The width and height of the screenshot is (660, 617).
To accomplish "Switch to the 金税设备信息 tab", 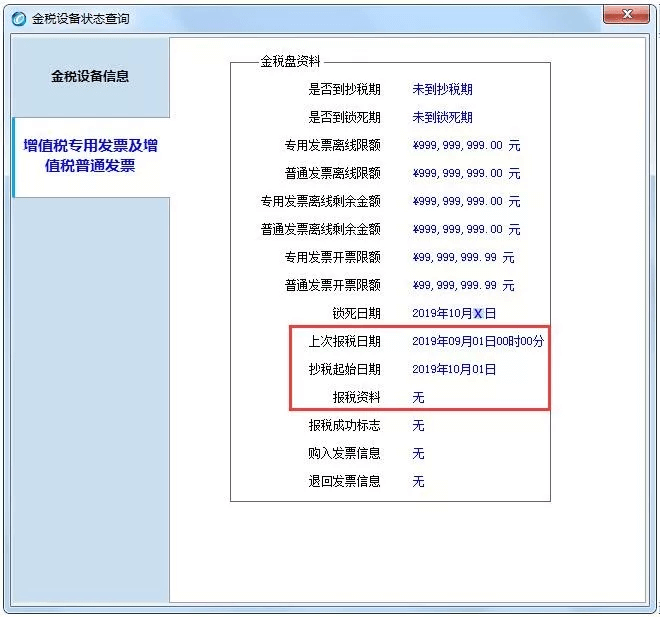I will pos(90,76).
